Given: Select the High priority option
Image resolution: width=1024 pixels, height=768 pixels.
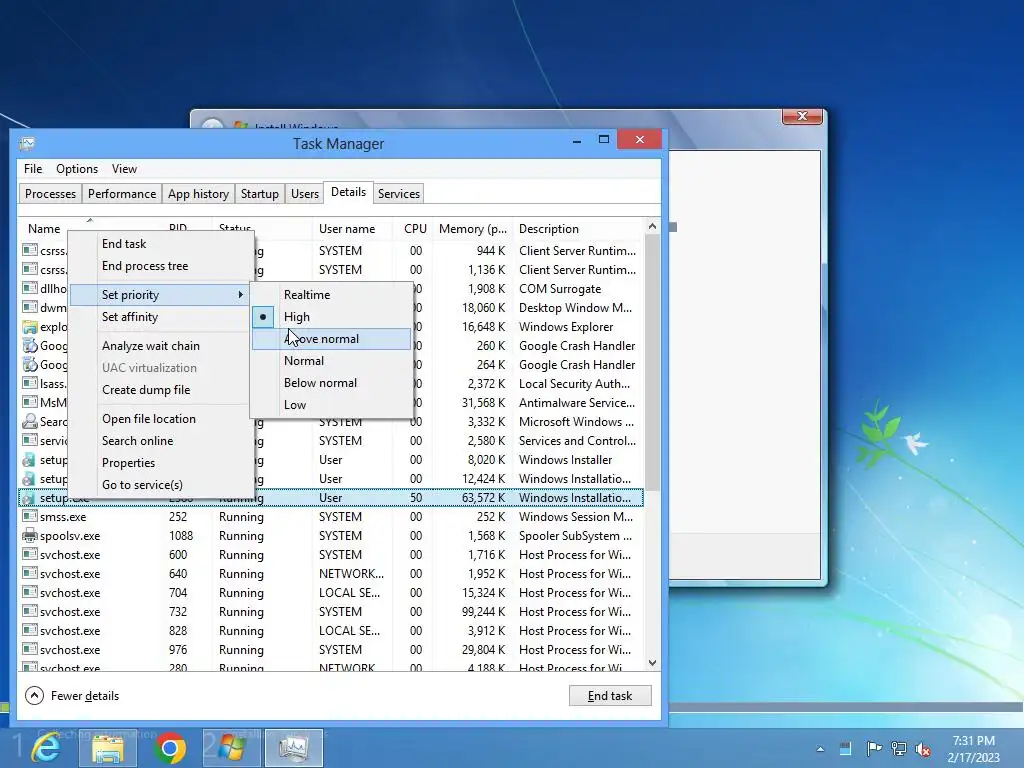Looking at the screenshot, I should click(332, 317).
